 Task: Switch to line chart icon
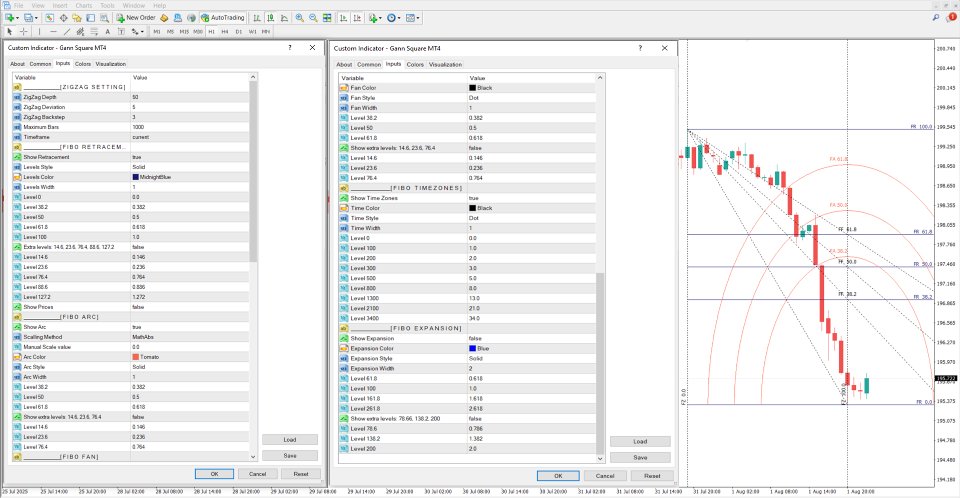(x=284, y=18)
